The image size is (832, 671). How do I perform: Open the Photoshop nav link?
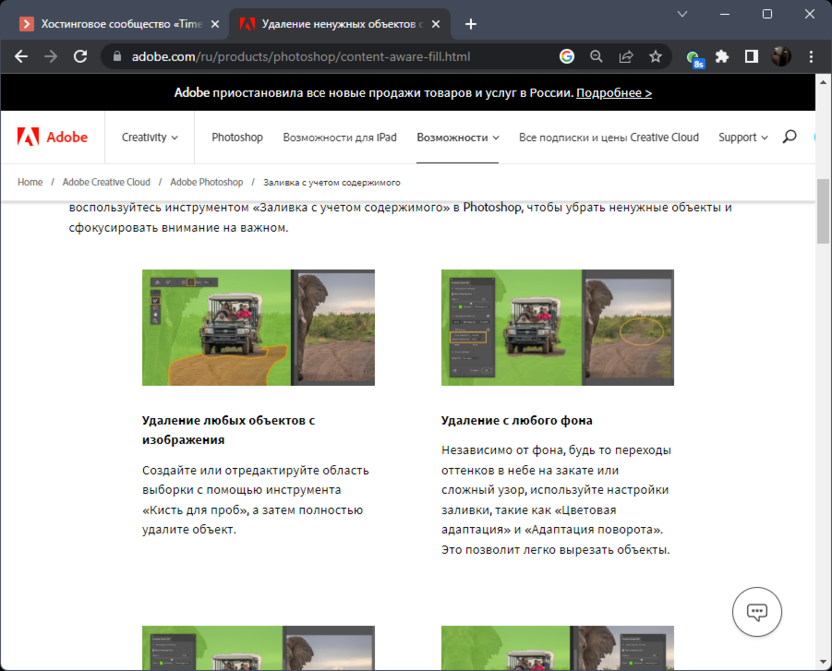[237, 137]
